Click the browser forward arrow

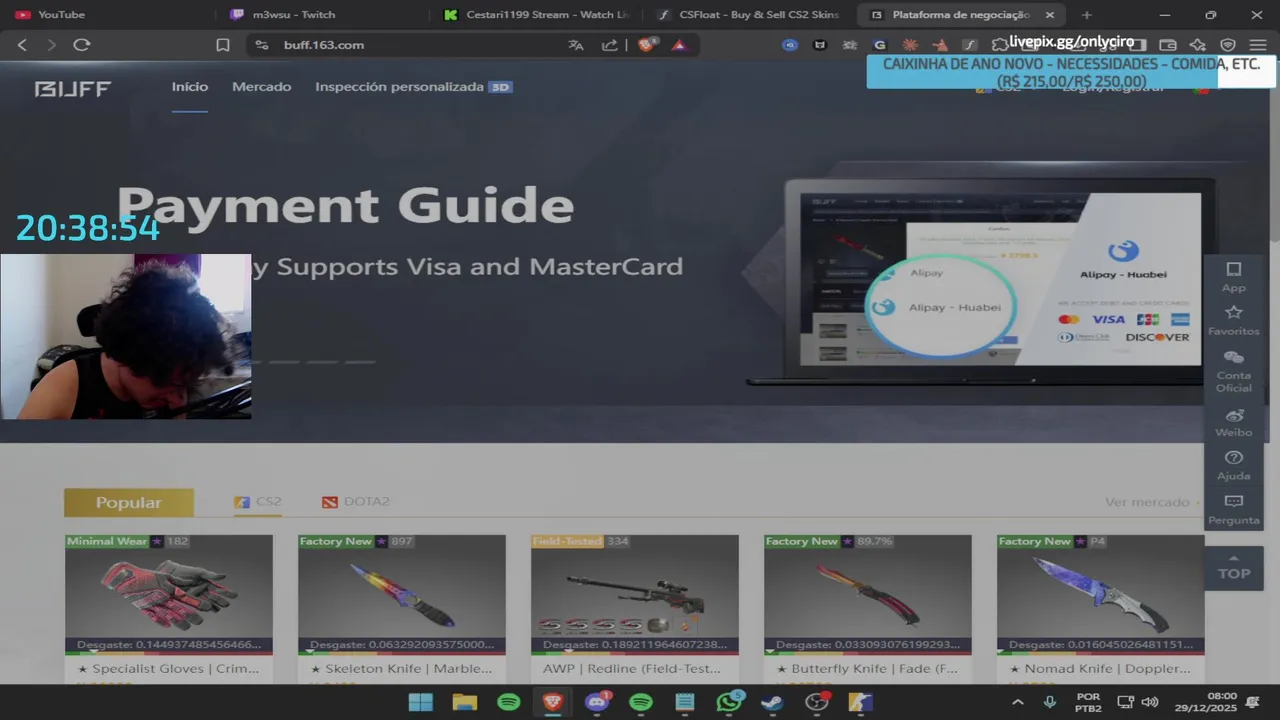[51, 45]
